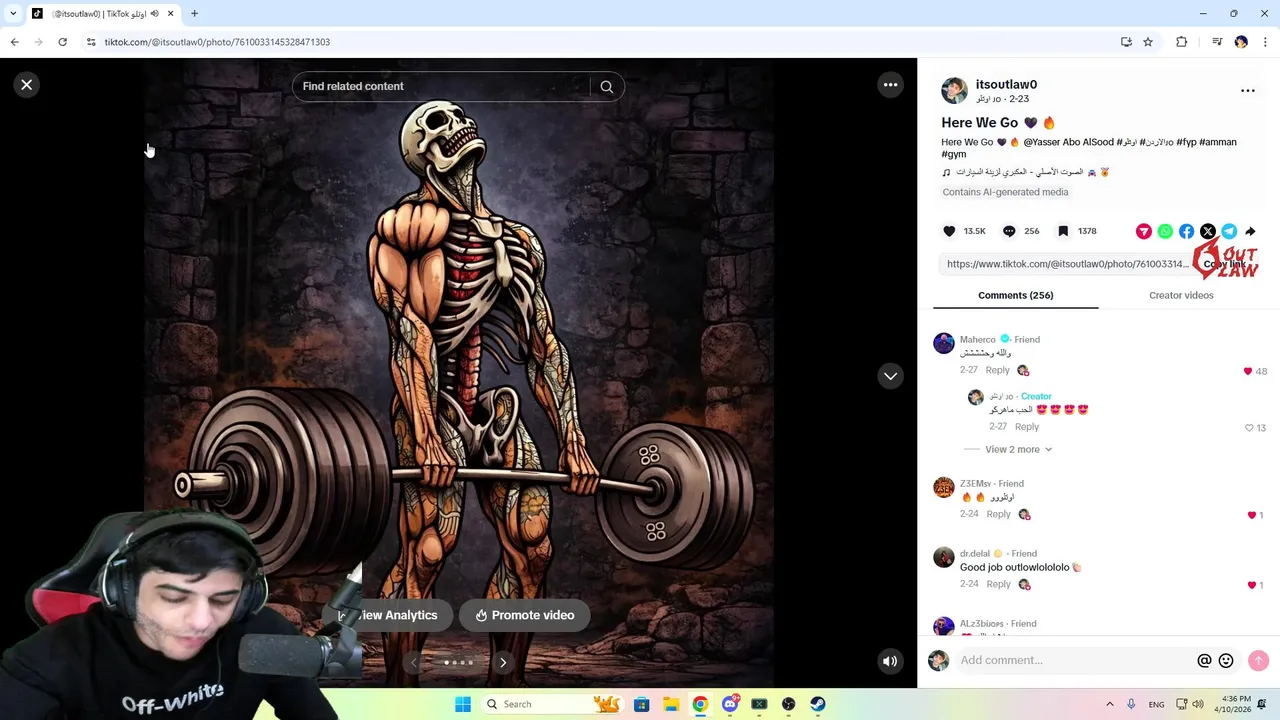1280x720 pixels.
Task: Share to Telegram
Action: [x=1229, y=231]
